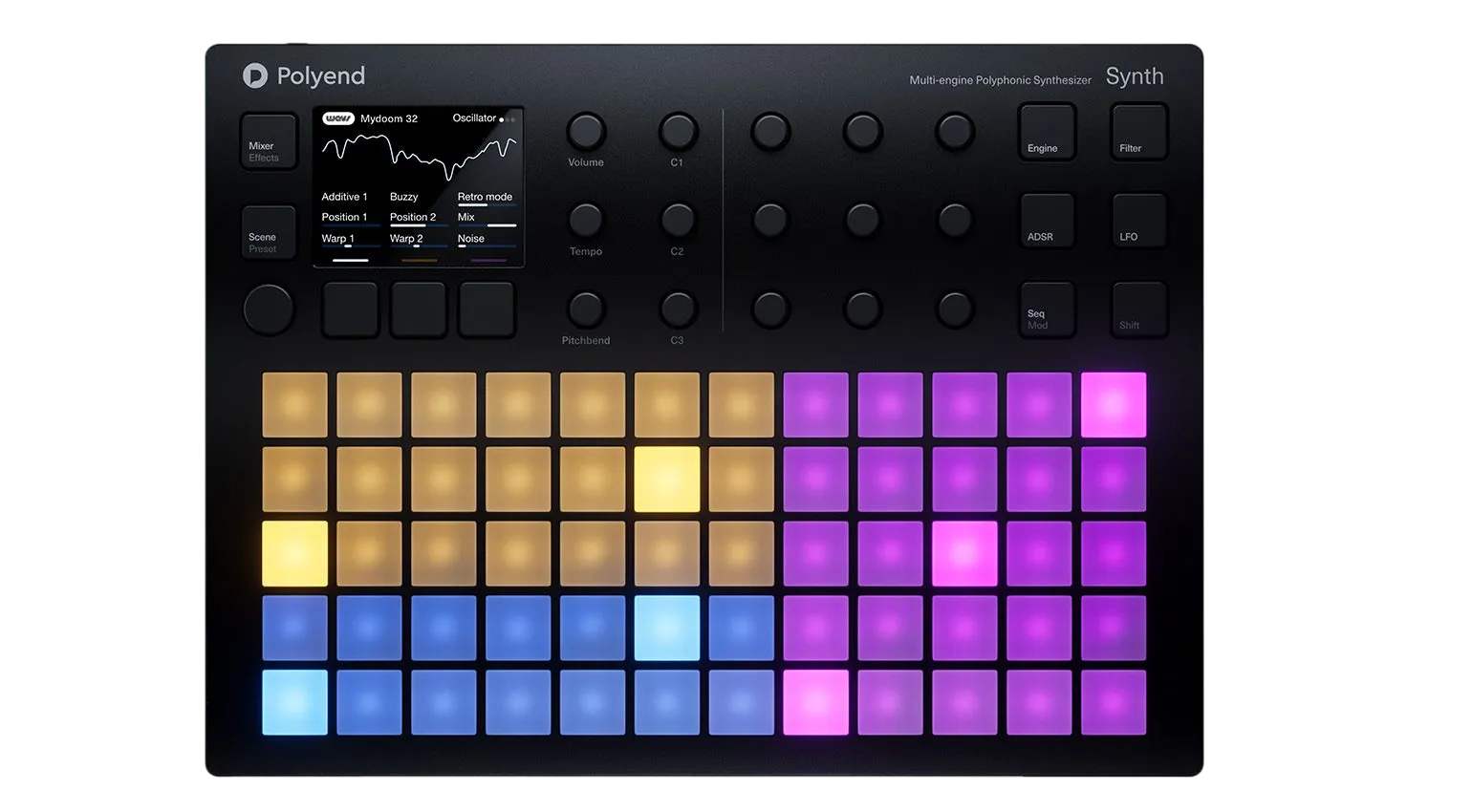Click the Synth product name text

tap(1135, 76)
